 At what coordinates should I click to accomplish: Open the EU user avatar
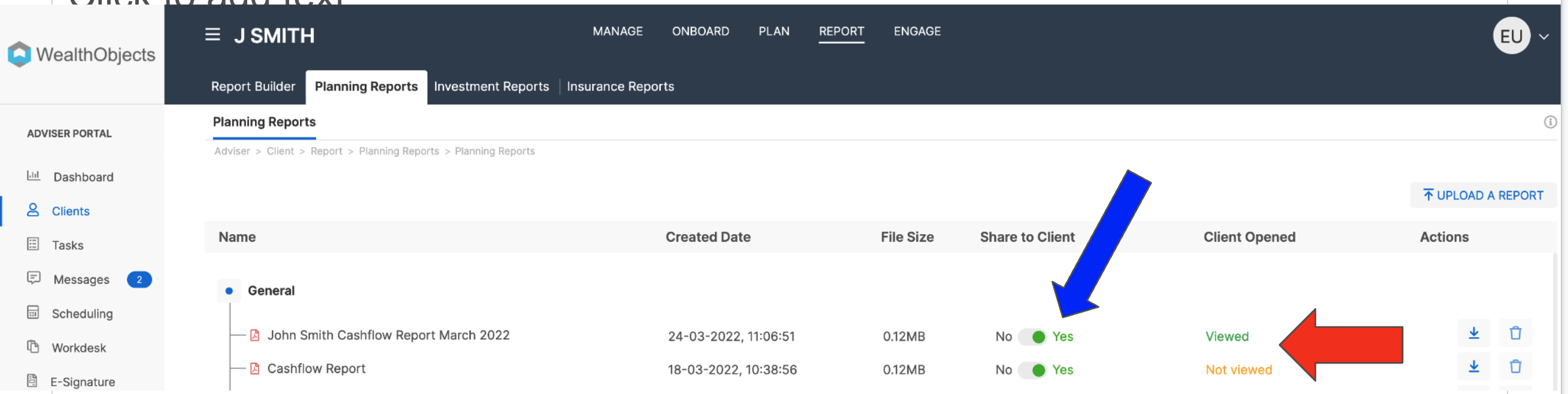pyautogui.click(x=1511, y=36)
